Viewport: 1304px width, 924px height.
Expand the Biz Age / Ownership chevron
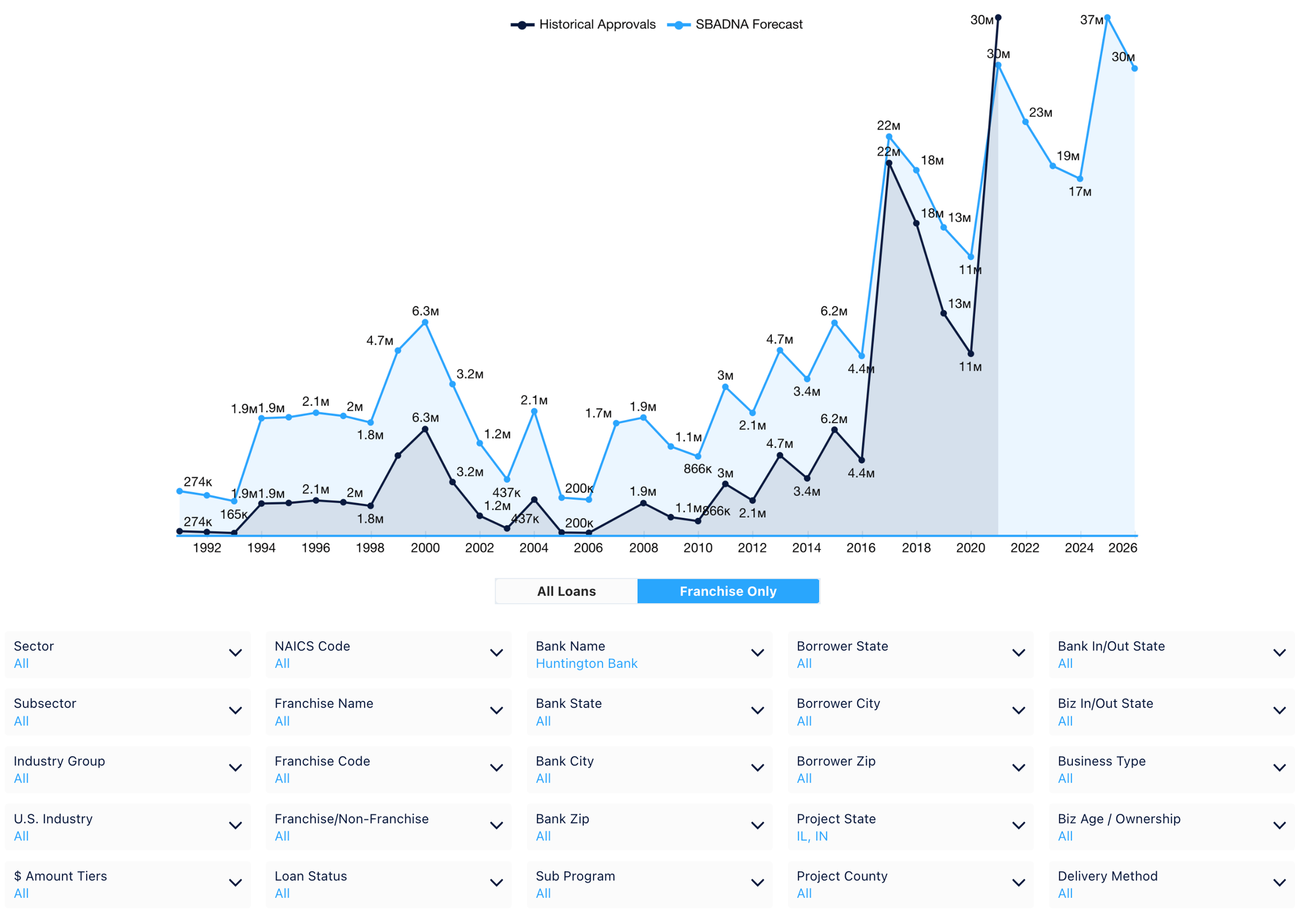1279,825
